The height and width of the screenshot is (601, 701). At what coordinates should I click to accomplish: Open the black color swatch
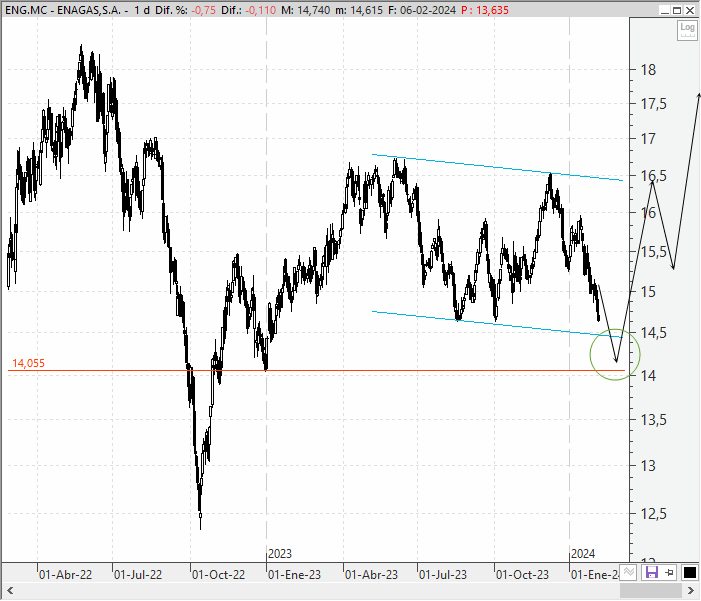(690, 572)
